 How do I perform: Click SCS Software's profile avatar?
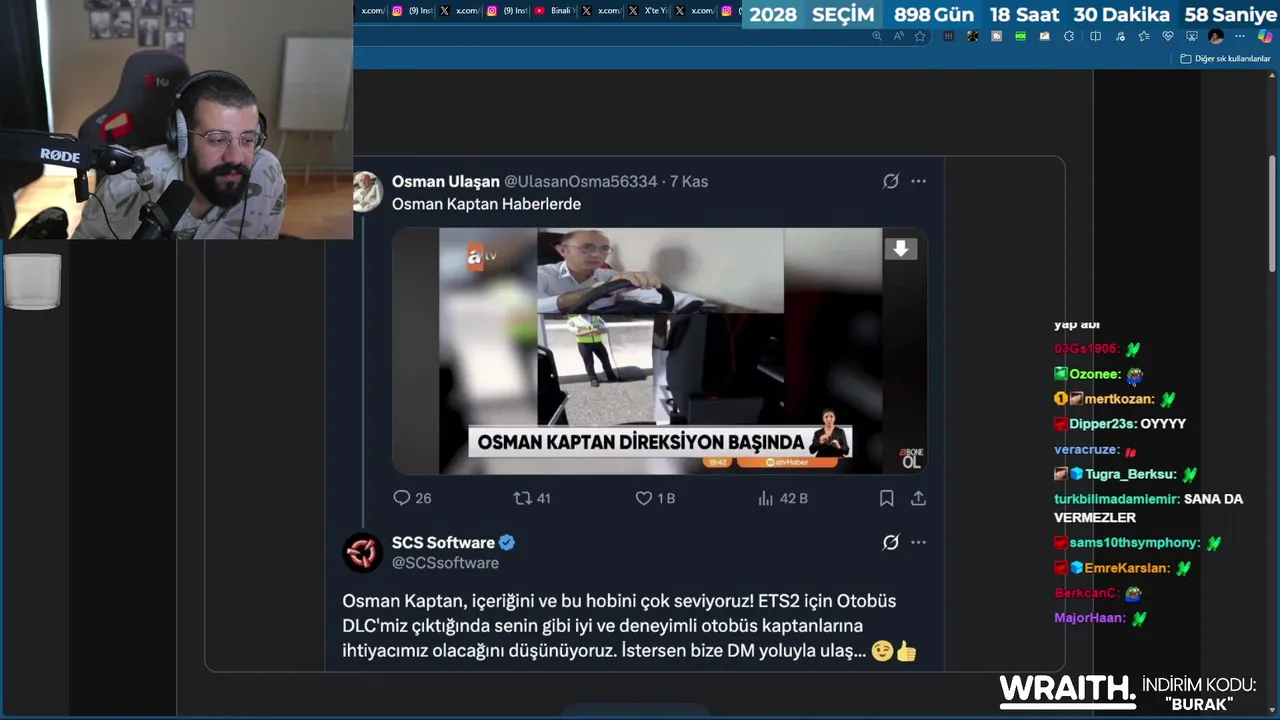(363, 552)
